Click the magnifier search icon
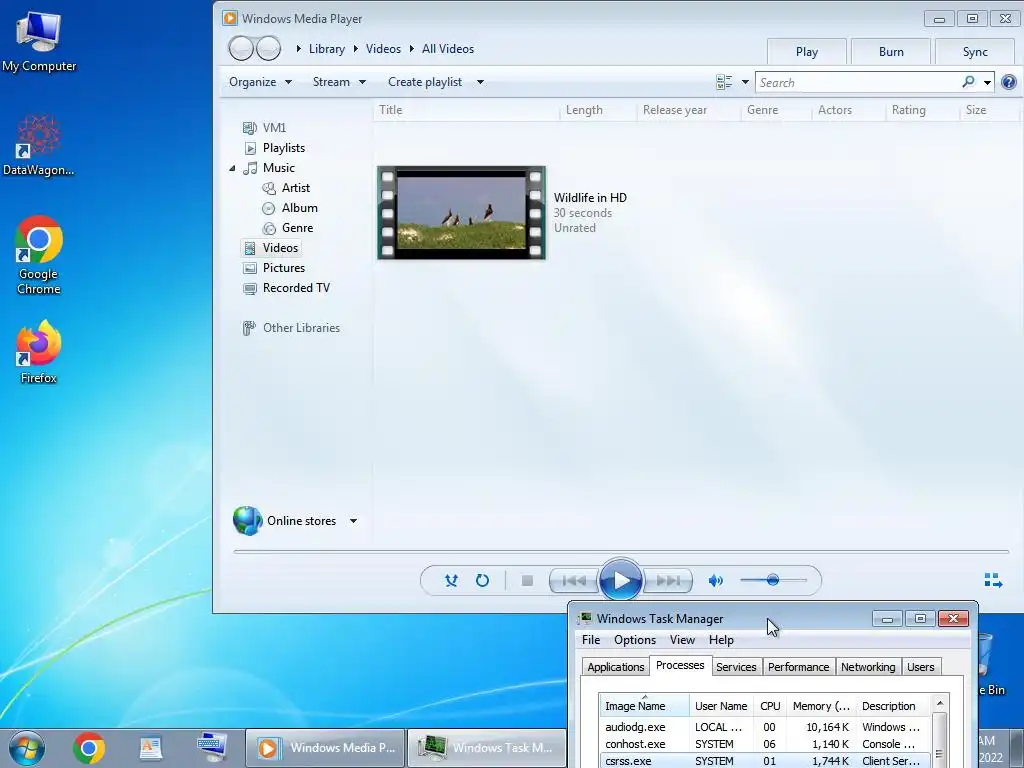Image resolution: width=1024 pixels, height=768 pixels. pos(968,82)
